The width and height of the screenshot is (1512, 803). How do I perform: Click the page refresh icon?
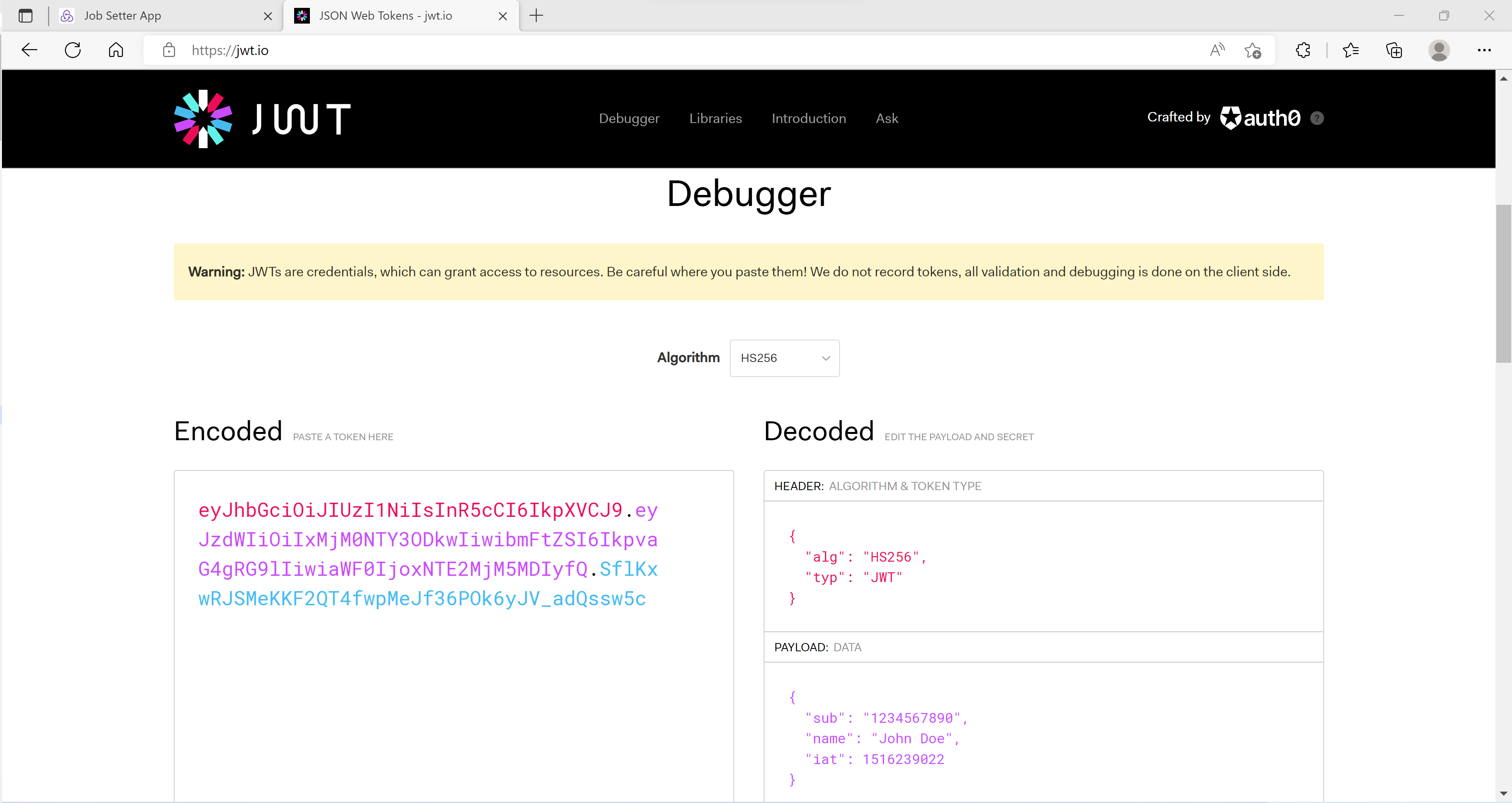(x=72, y=50)
